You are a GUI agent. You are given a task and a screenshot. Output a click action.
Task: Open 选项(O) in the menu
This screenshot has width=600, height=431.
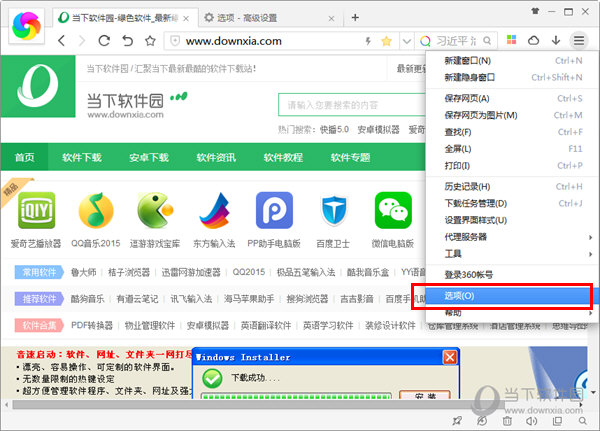click(x=512, y=296)
